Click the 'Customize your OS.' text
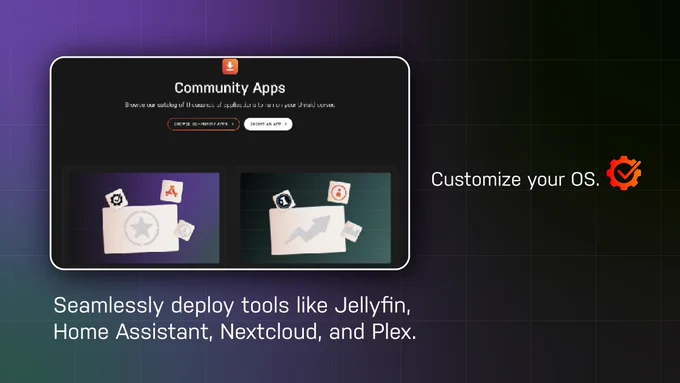Screen dimensions: 680x383 click(515, 179)
